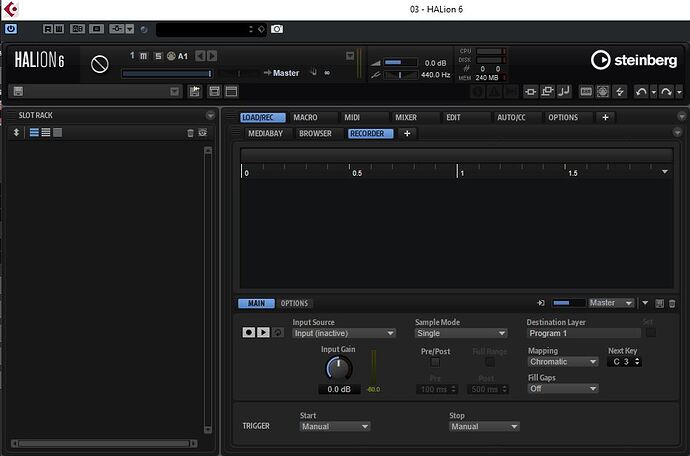
Task: Switch to the MIDI tab
Action: pos(352,118)
